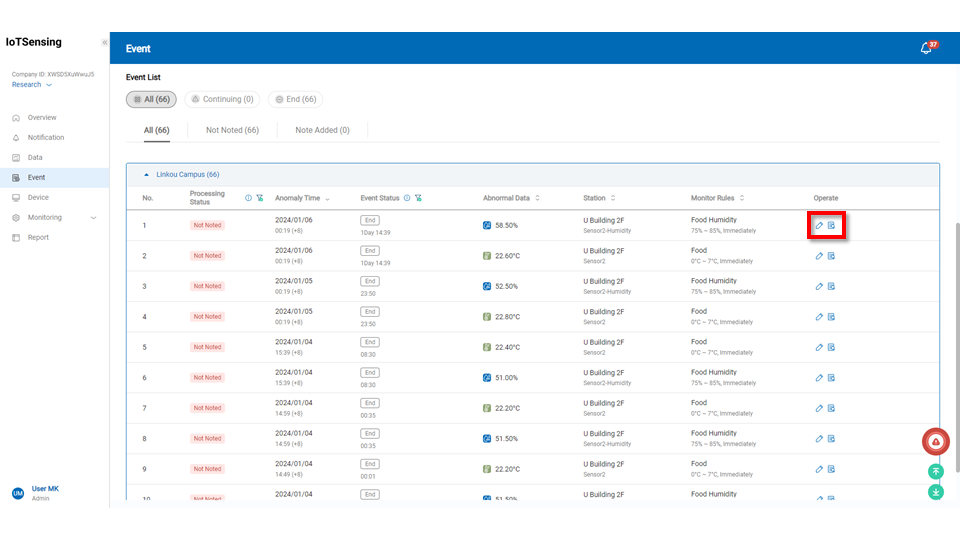Click the edit pencil icon for event row 1
960x540 pixels.
pos(819,225)
